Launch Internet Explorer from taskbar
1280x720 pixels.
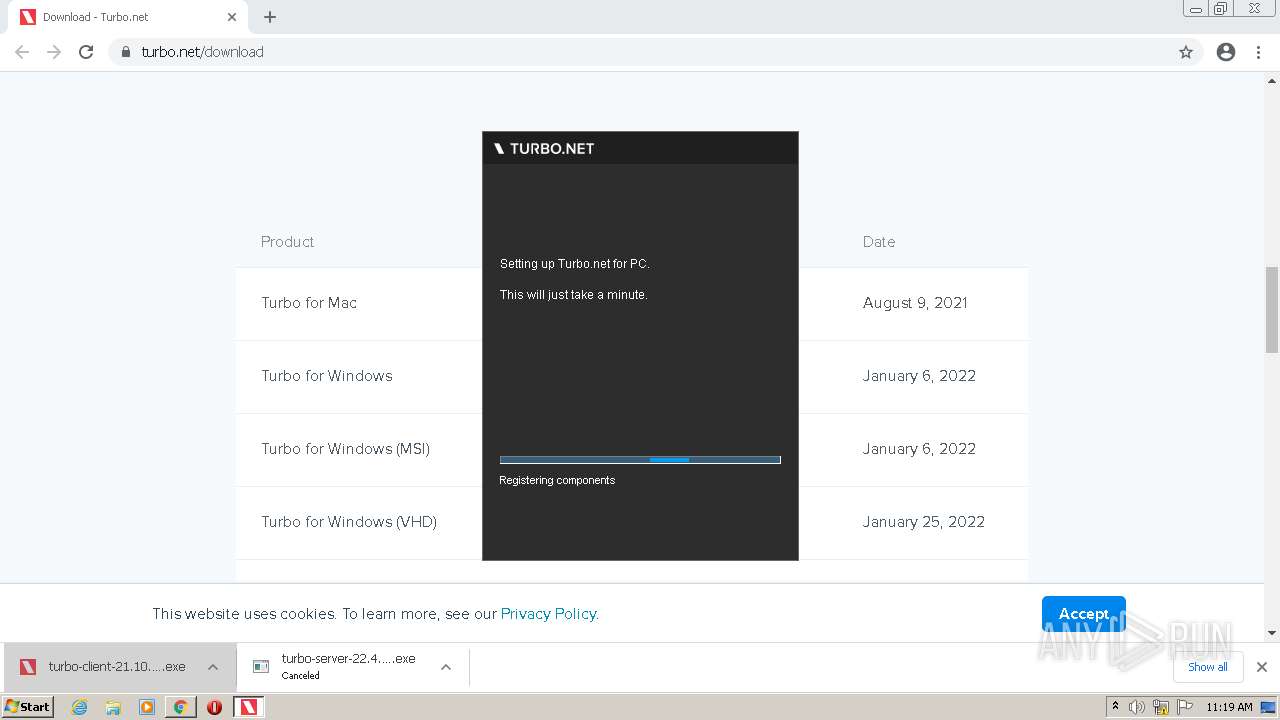[80, 707]
